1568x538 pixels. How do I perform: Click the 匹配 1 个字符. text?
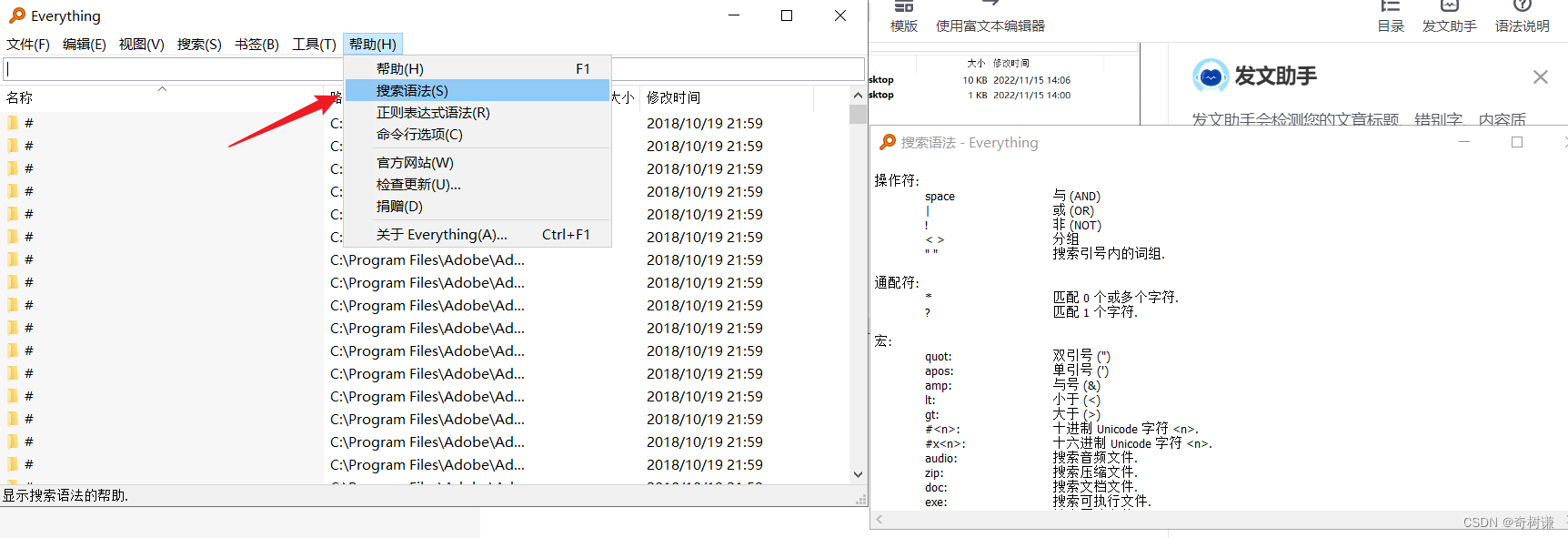pos(1095,311)
